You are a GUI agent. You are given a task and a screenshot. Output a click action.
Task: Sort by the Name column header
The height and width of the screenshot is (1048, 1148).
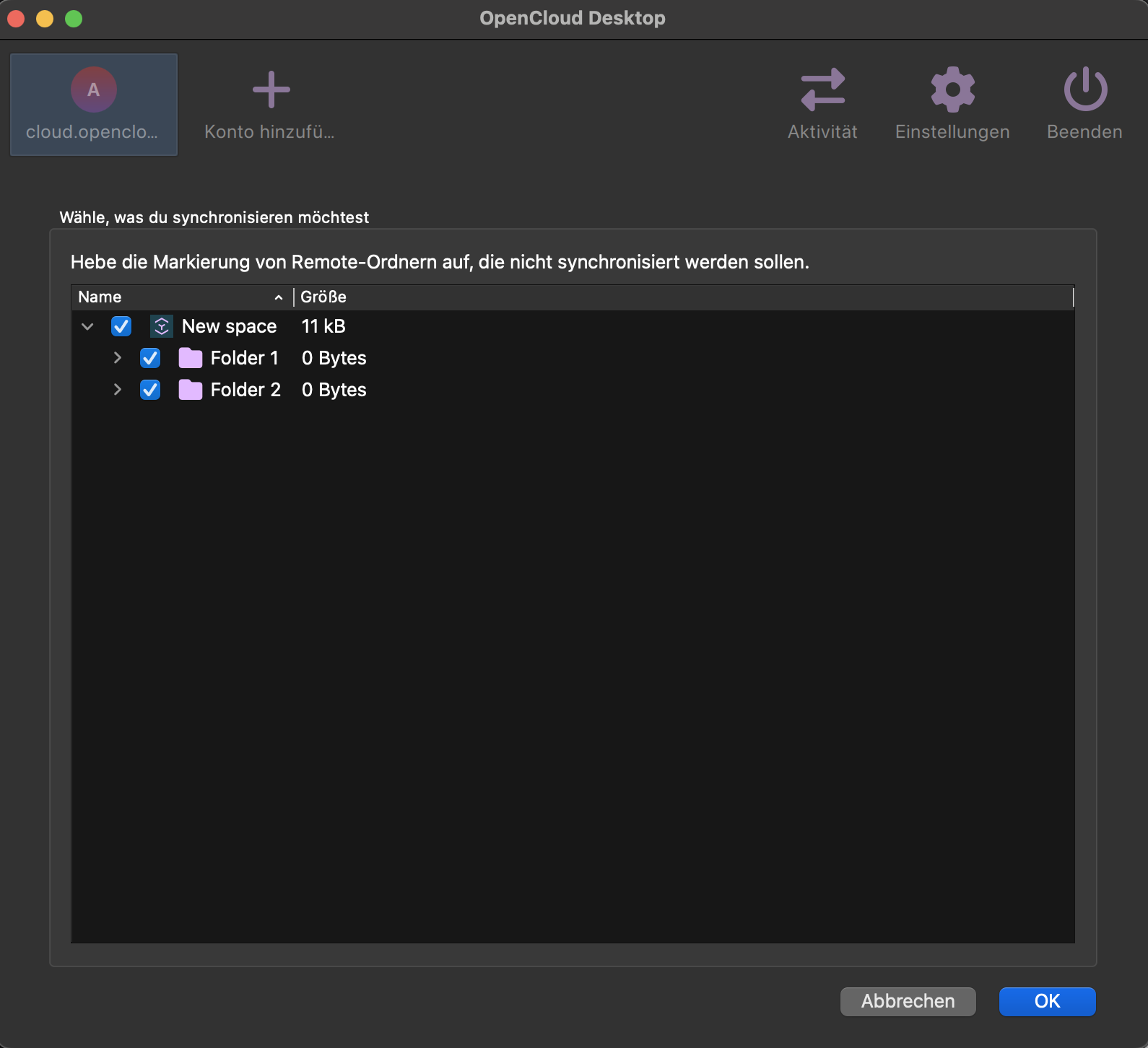[x=182, y=297]
